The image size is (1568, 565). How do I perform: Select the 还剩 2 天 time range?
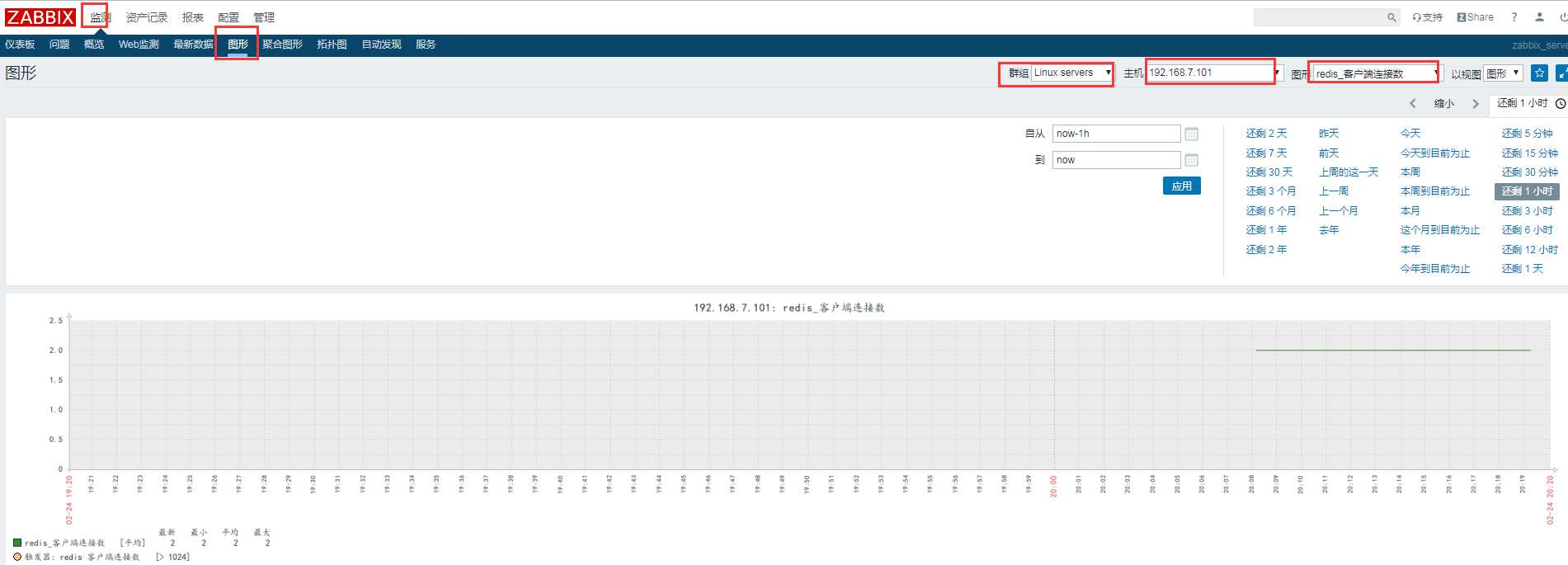[x=1266, y=134]
